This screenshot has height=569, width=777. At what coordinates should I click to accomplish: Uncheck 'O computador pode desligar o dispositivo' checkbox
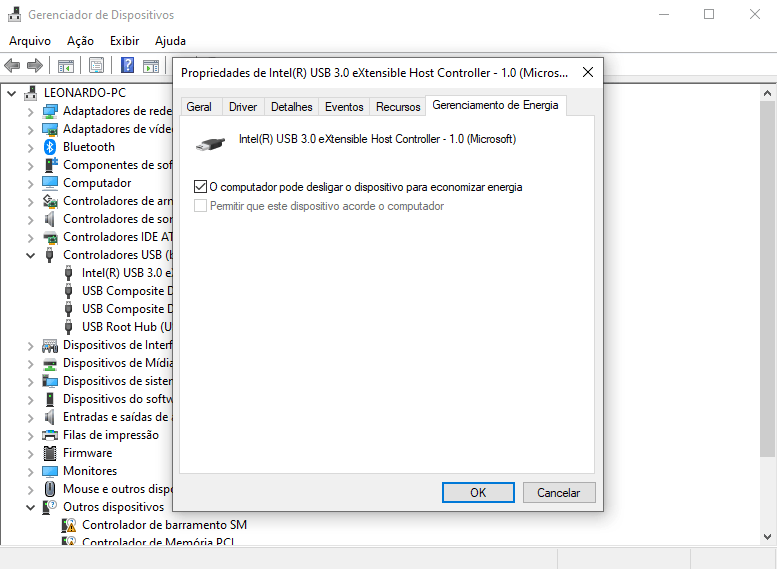[x=200, y=187]
